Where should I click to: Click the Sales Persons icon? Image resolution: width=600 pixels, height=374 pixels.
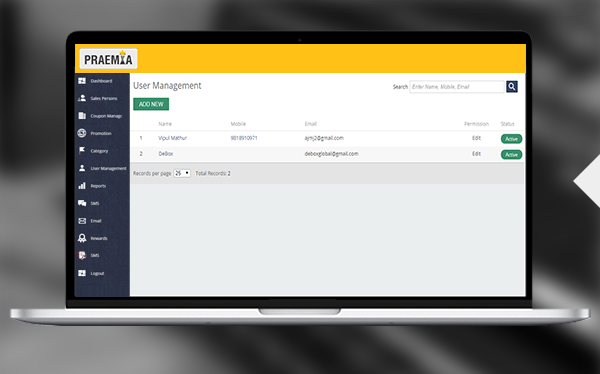pos(82,98)
